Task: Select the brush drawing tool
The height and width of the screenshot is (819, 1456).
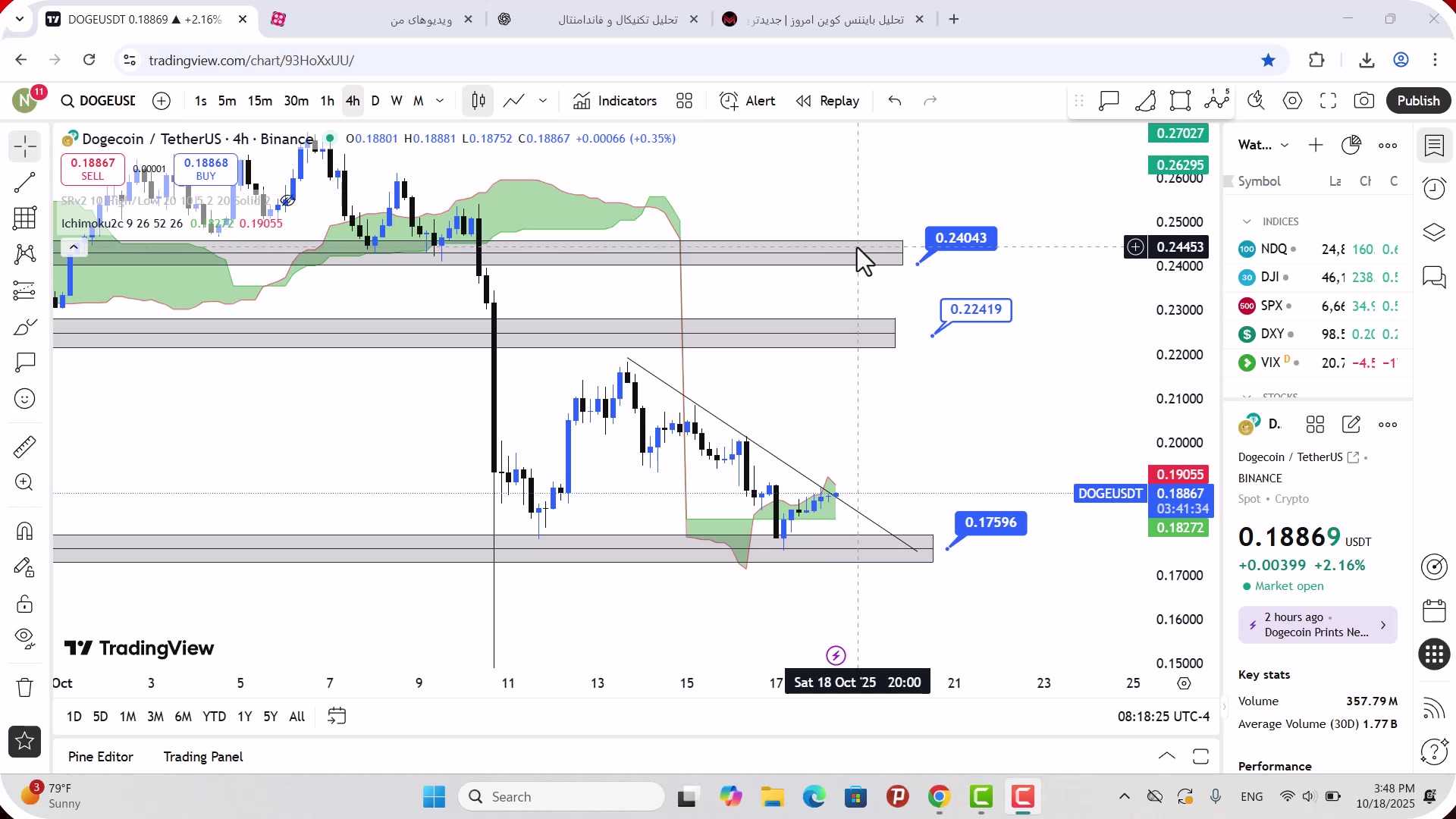Action: click(25, 327)
